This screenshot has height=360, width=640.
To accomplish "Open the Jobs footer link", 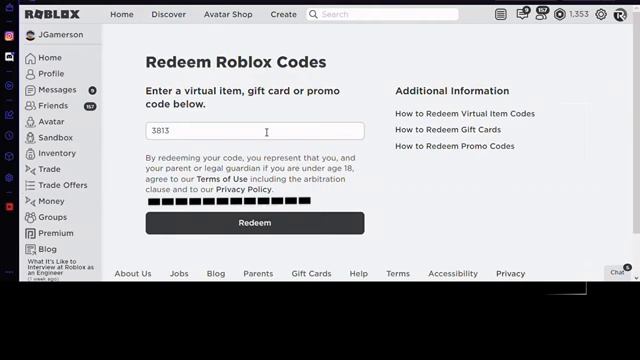I will point(179,274).
